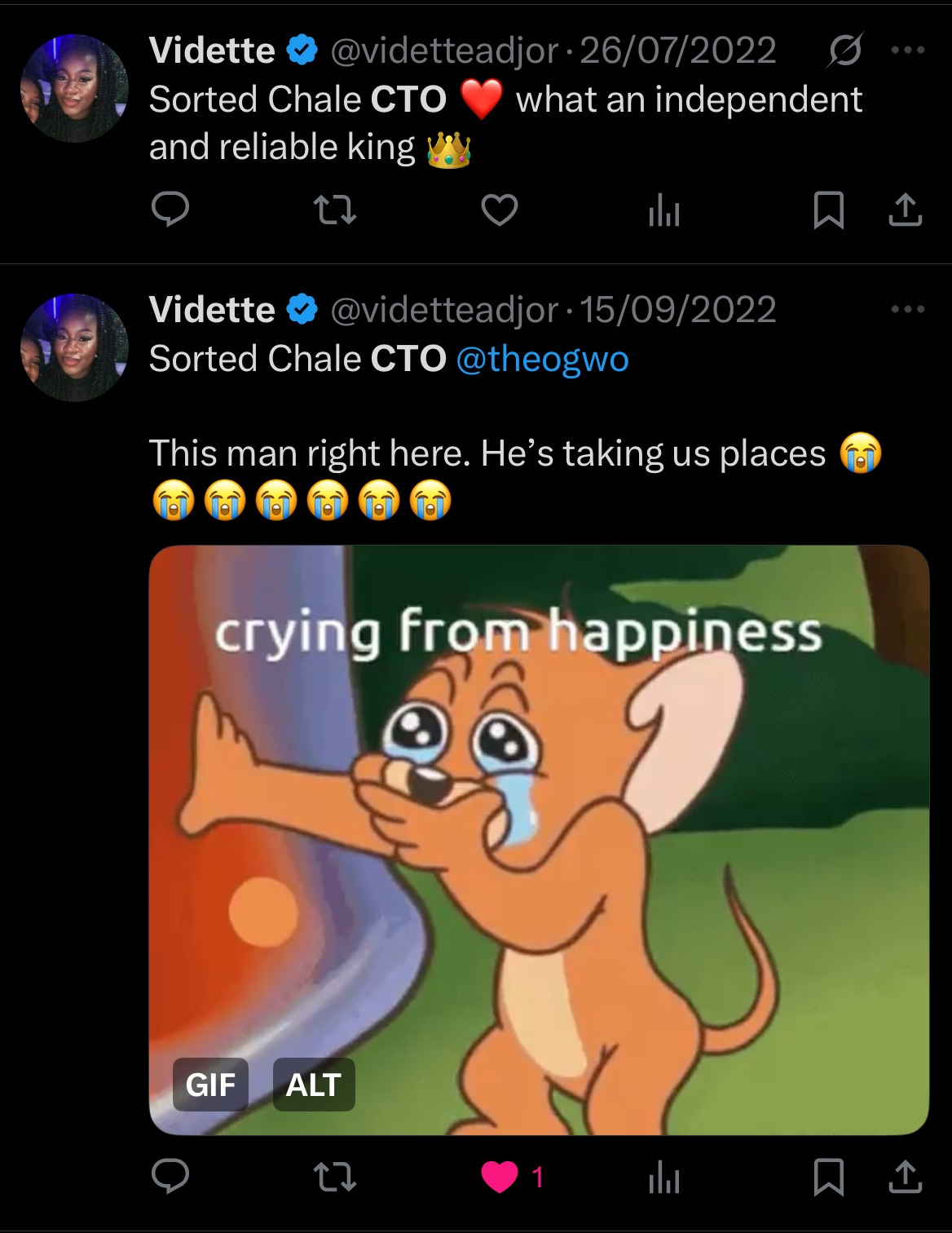Click the GIF badge on the image
Viewport: 952px width, 1233px height.
pyautogui.click(x=210, y=1085)
